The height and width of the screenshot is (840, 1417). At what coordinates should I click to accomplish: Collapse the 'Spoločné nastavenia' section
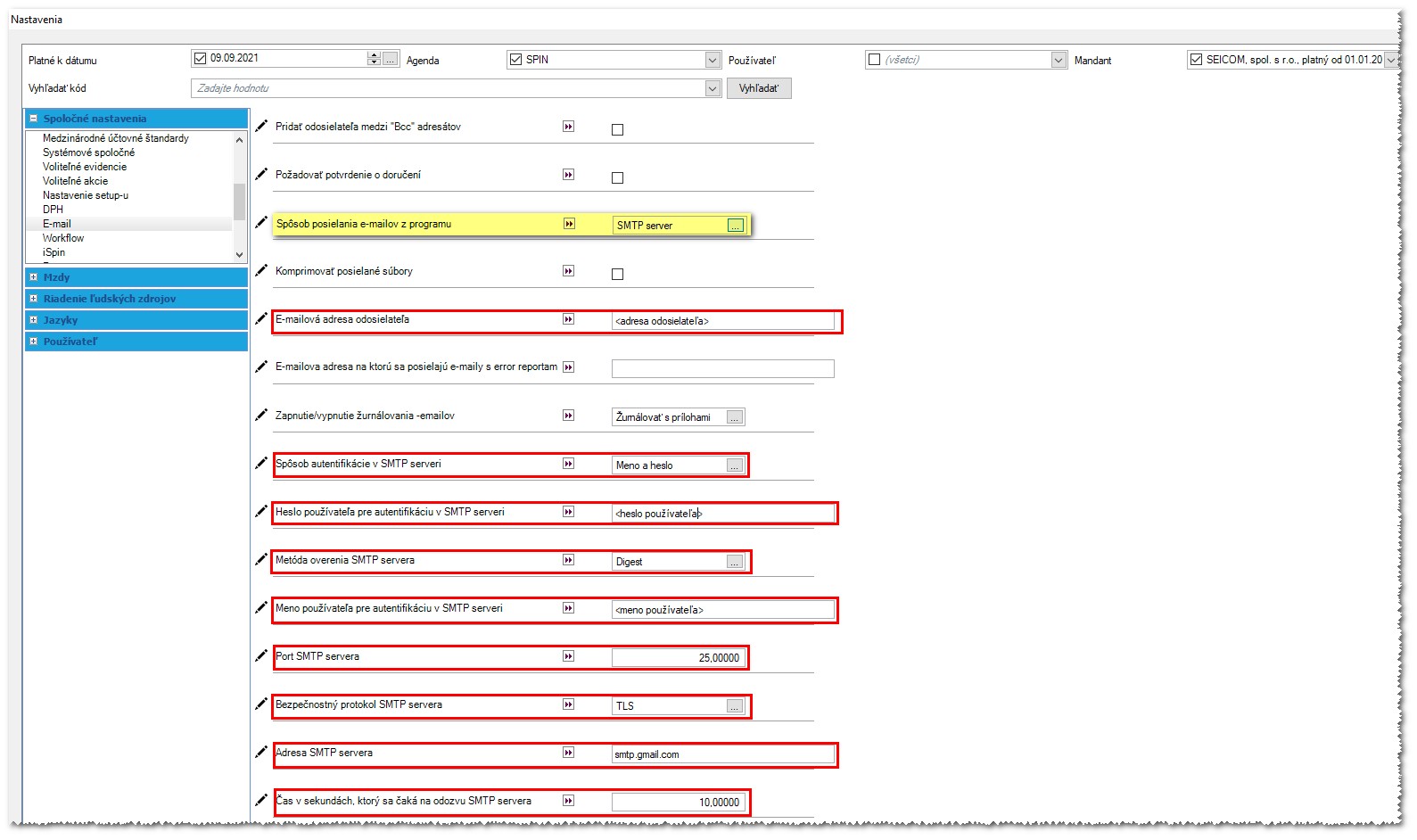[x=34, y=118]
